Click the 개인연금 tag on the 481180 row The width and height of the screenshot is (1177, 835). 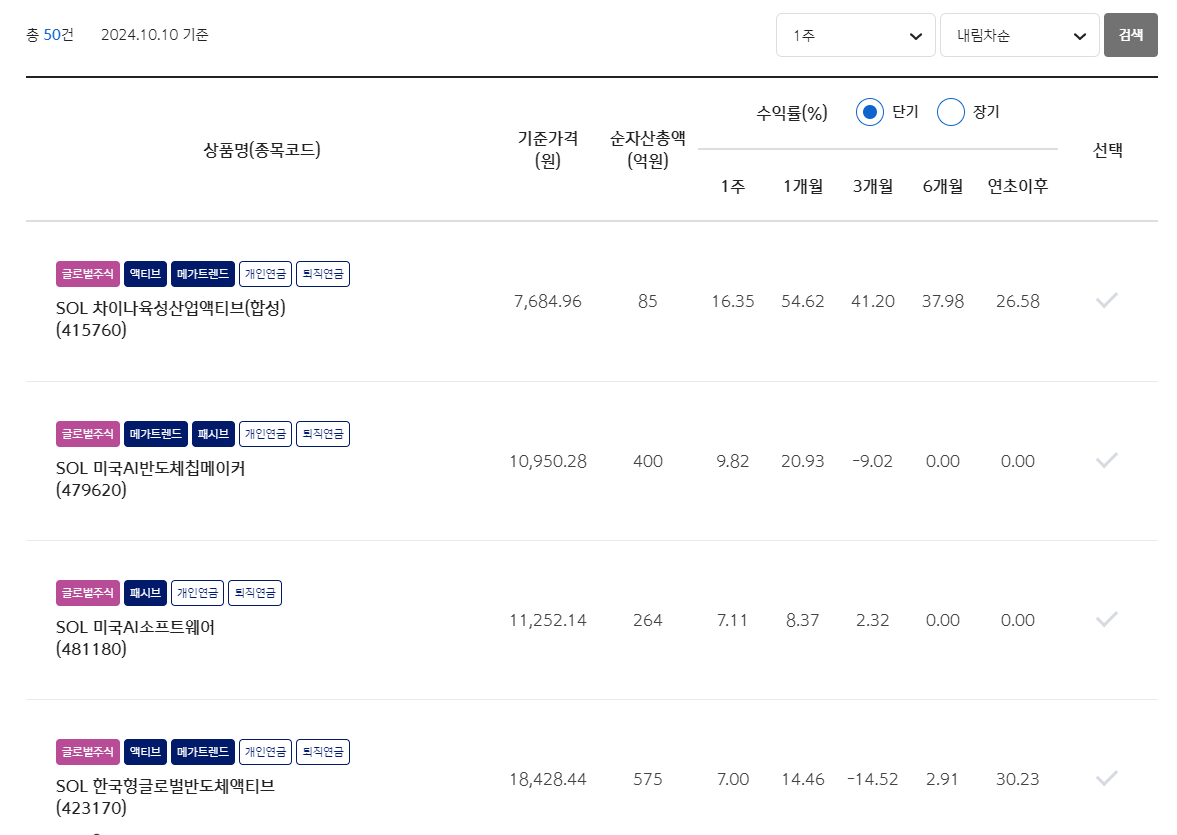[197, 593]
